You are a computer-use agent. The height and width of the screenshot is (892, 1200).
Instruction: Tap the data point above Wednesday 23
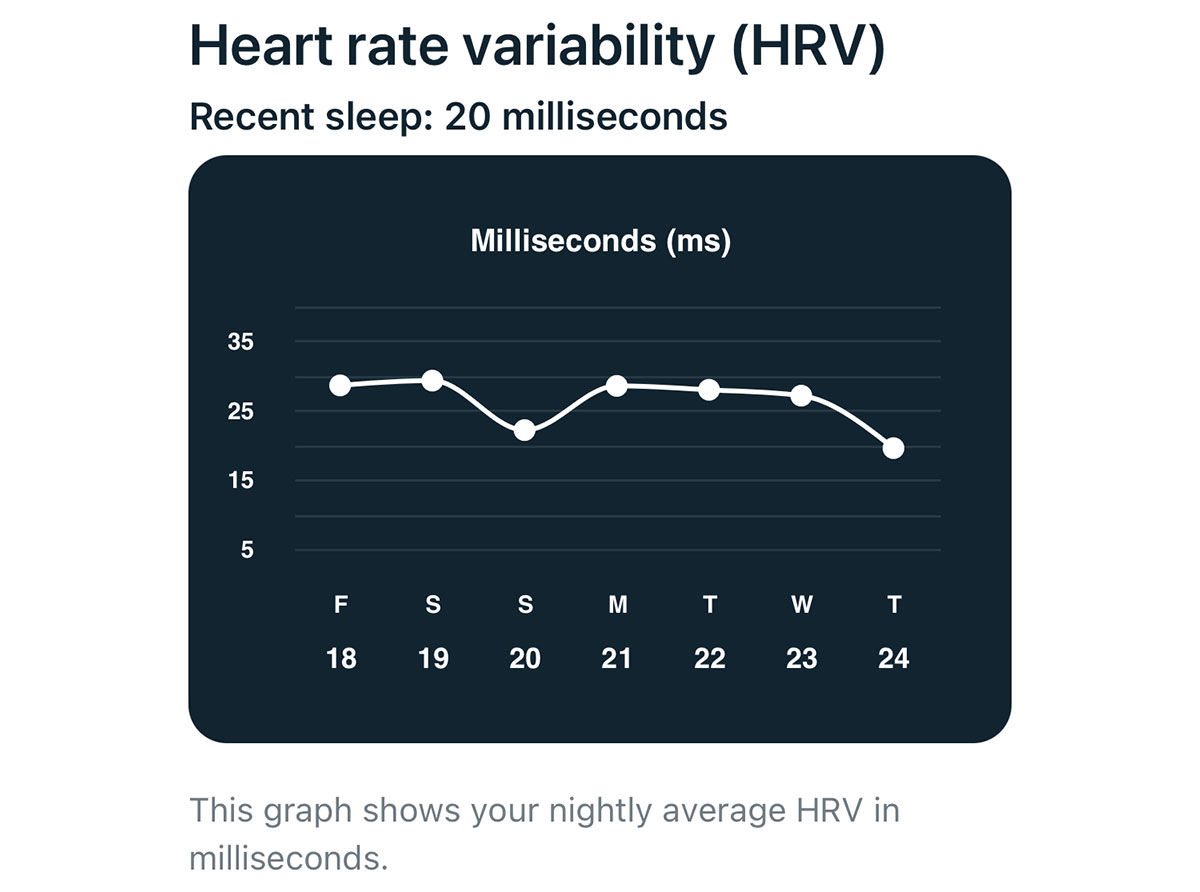(801, 396)
